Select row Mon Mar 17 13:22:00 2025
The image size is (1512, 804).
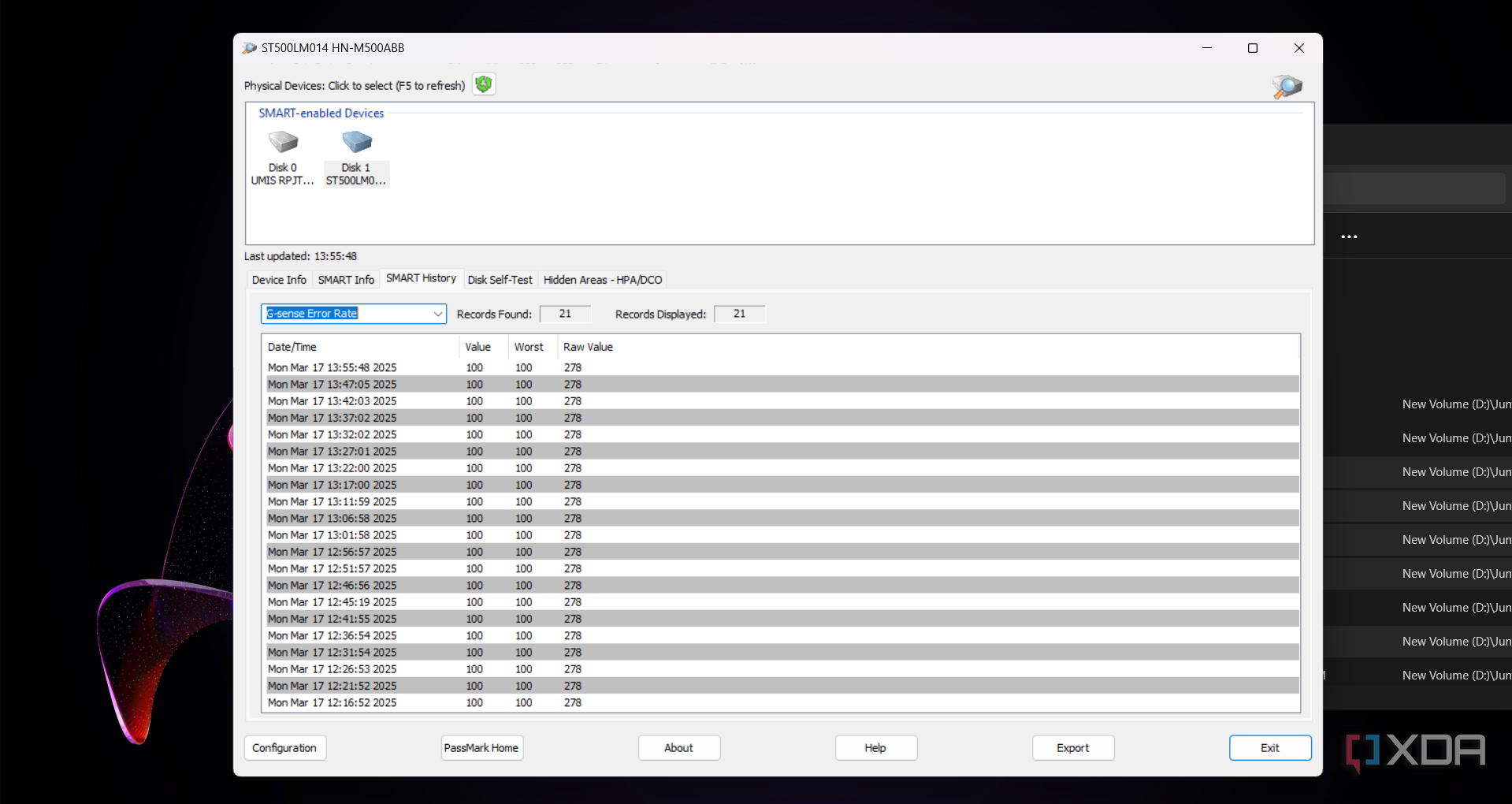pyautogui.click(x=781, y=468)
